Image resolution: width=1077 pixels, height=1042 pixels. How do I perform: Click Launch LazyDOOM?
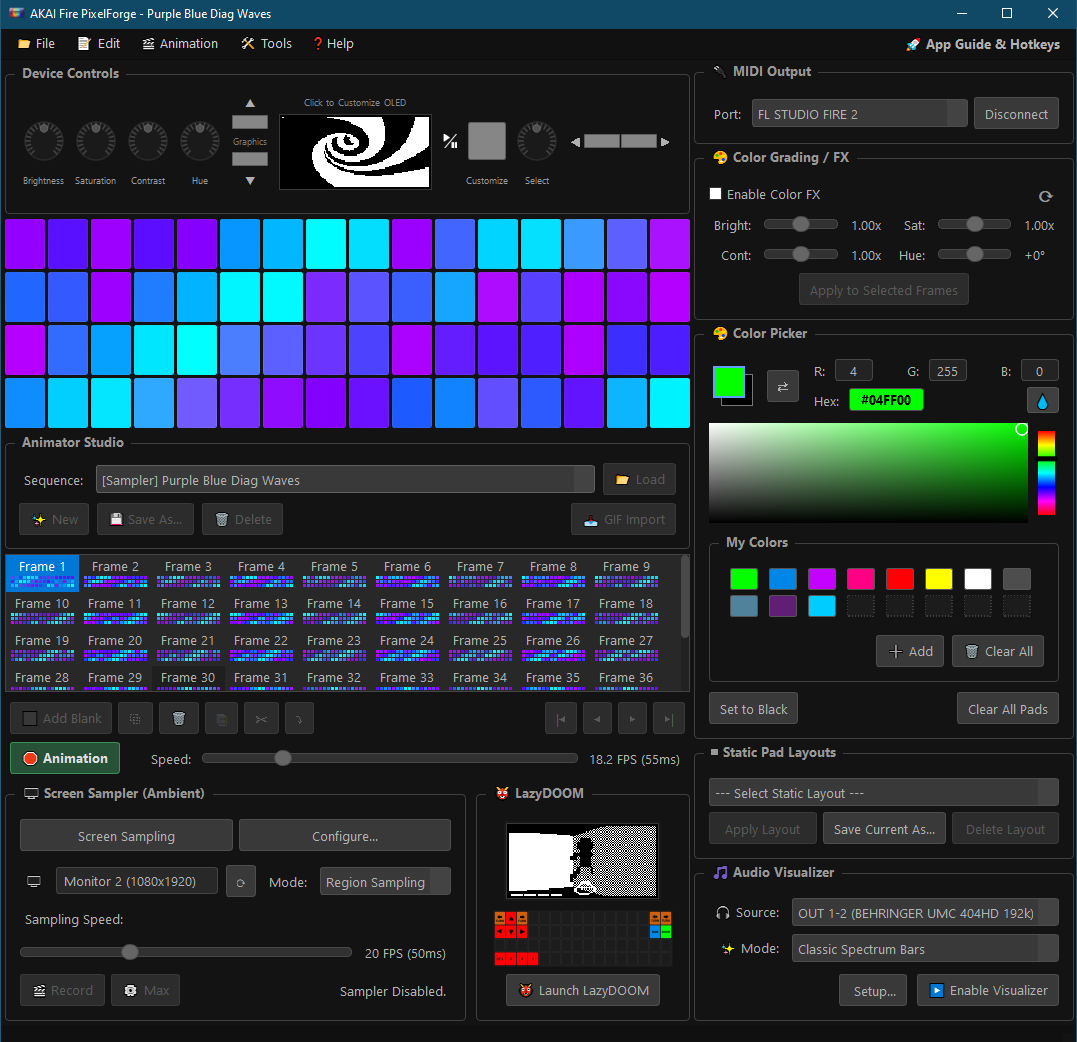(583, 990)
